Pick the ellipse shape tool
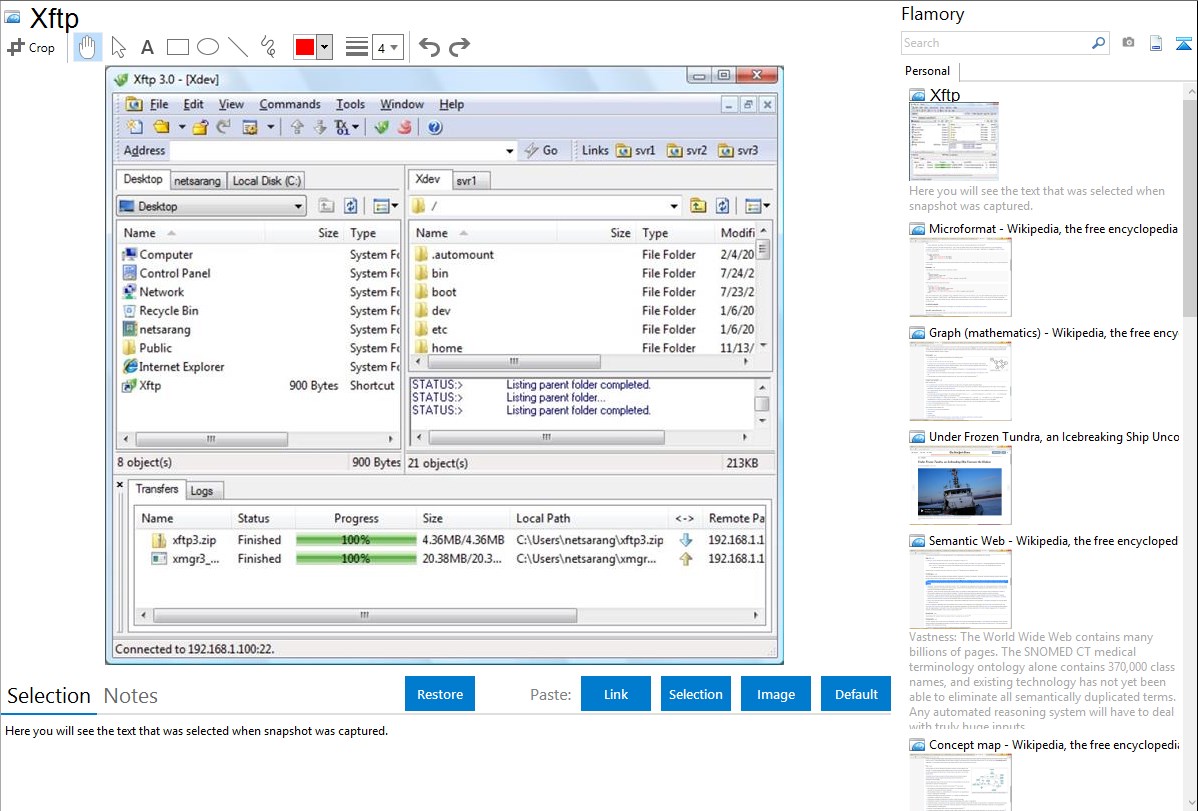Image resolution: width=1198 pixels, height=811 pixels. pyautogui.click(x=208, y=47)
